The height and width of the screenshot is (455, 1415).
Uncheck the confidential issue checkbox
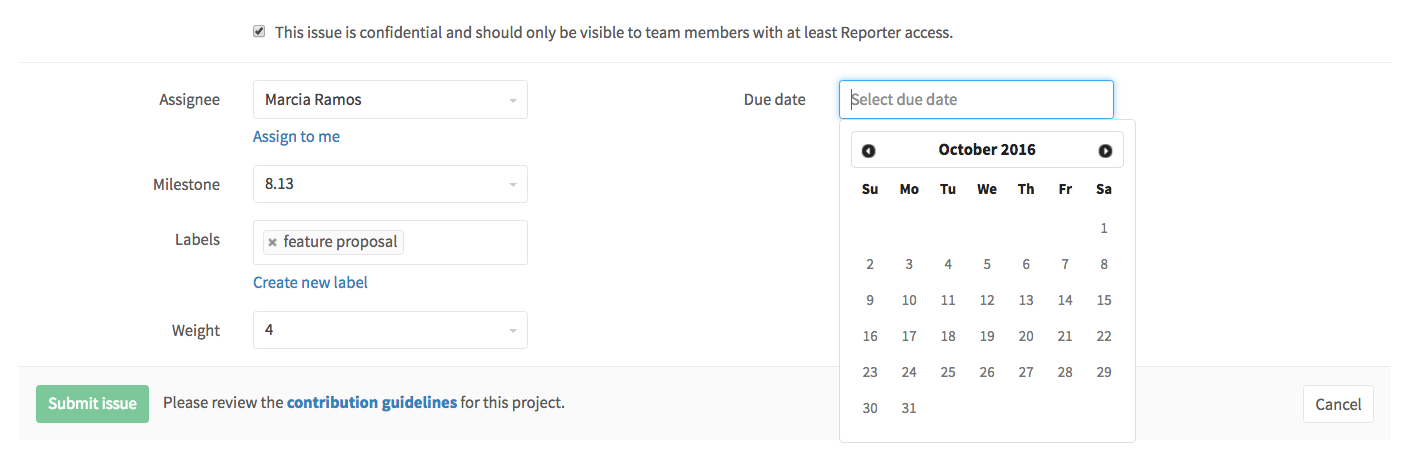point(259,32)
